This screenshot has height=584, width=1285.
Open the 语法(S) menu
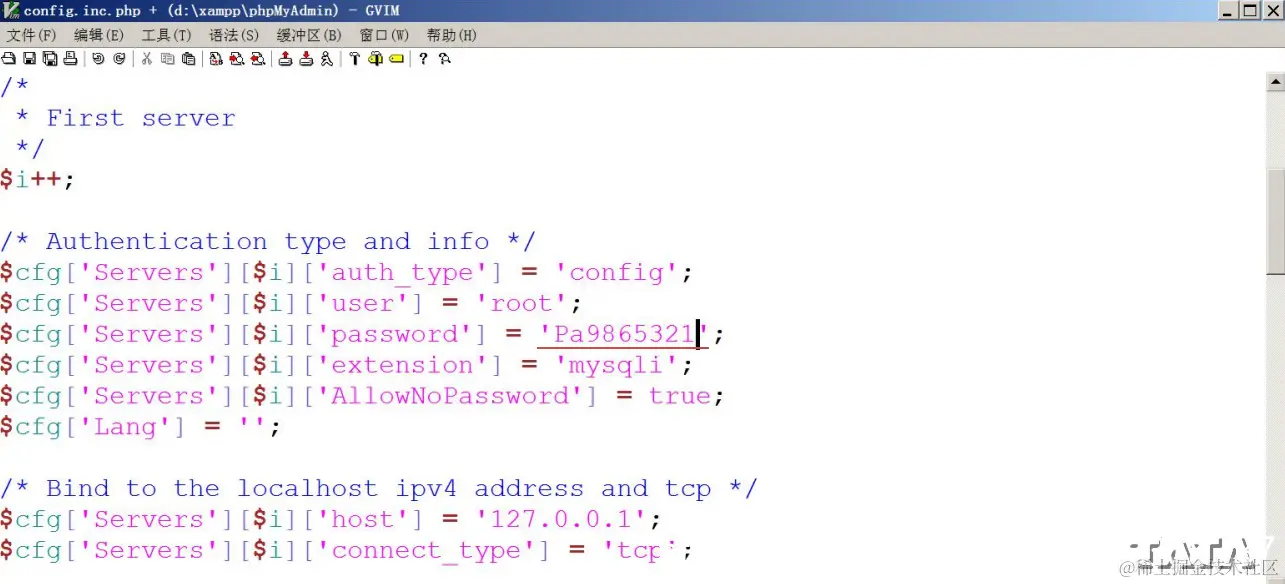[x=234, y=35]
